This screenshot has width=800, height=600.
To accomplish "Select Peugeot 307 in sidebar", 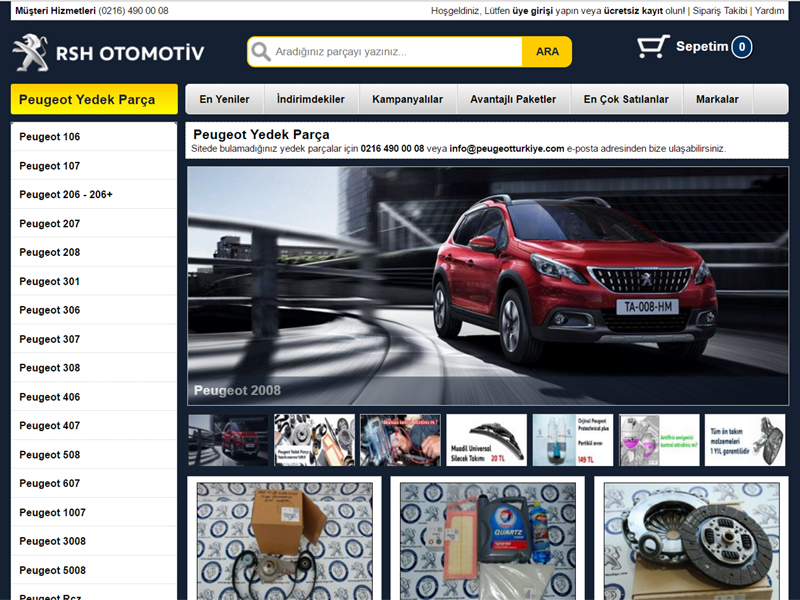I will pyautogui.click(x=94, y=339).
